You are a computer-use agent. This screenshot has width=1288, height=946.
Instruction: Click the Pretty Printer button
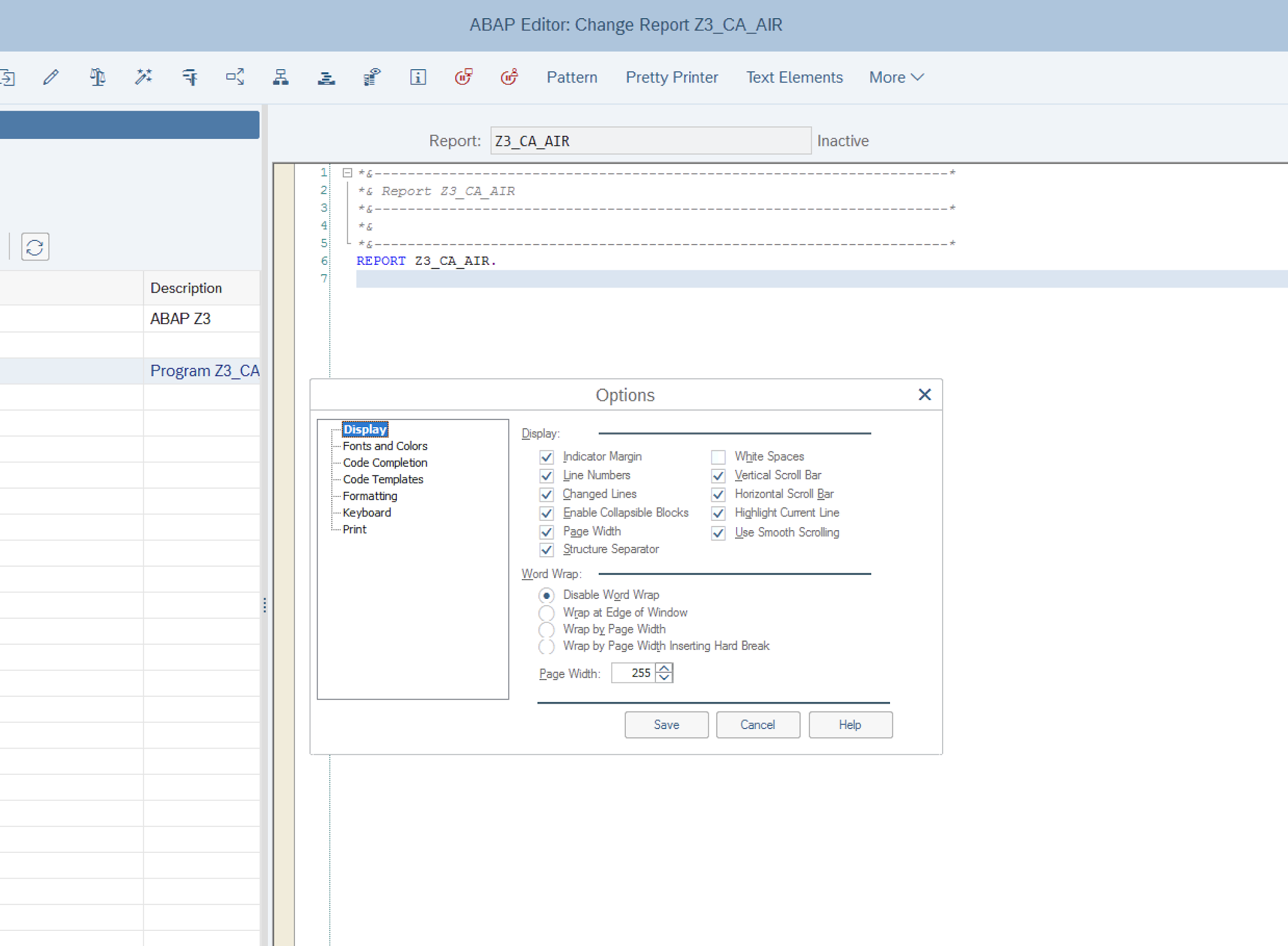671,77
